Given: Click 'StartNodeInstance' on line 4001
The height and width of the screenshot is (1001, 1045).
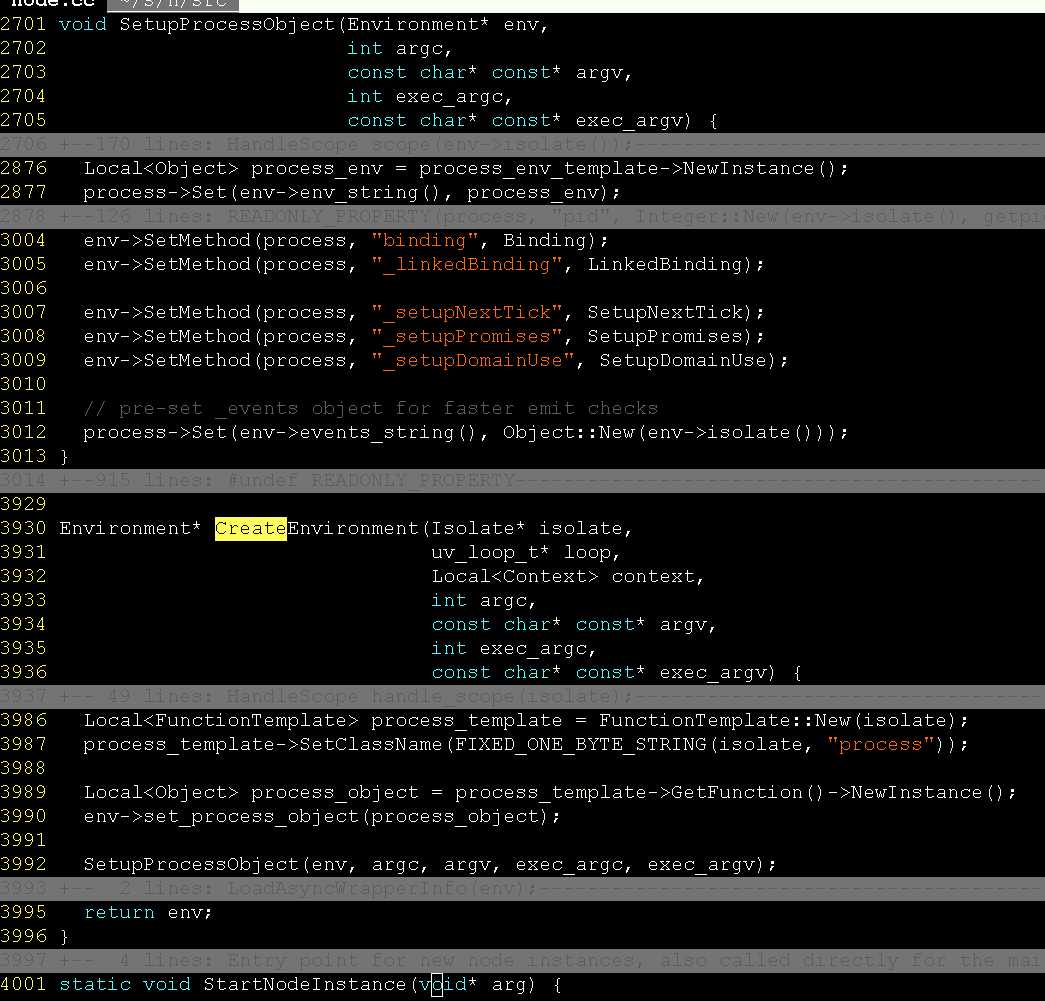Looking at the screenshot, I should (x=305, y=984).
